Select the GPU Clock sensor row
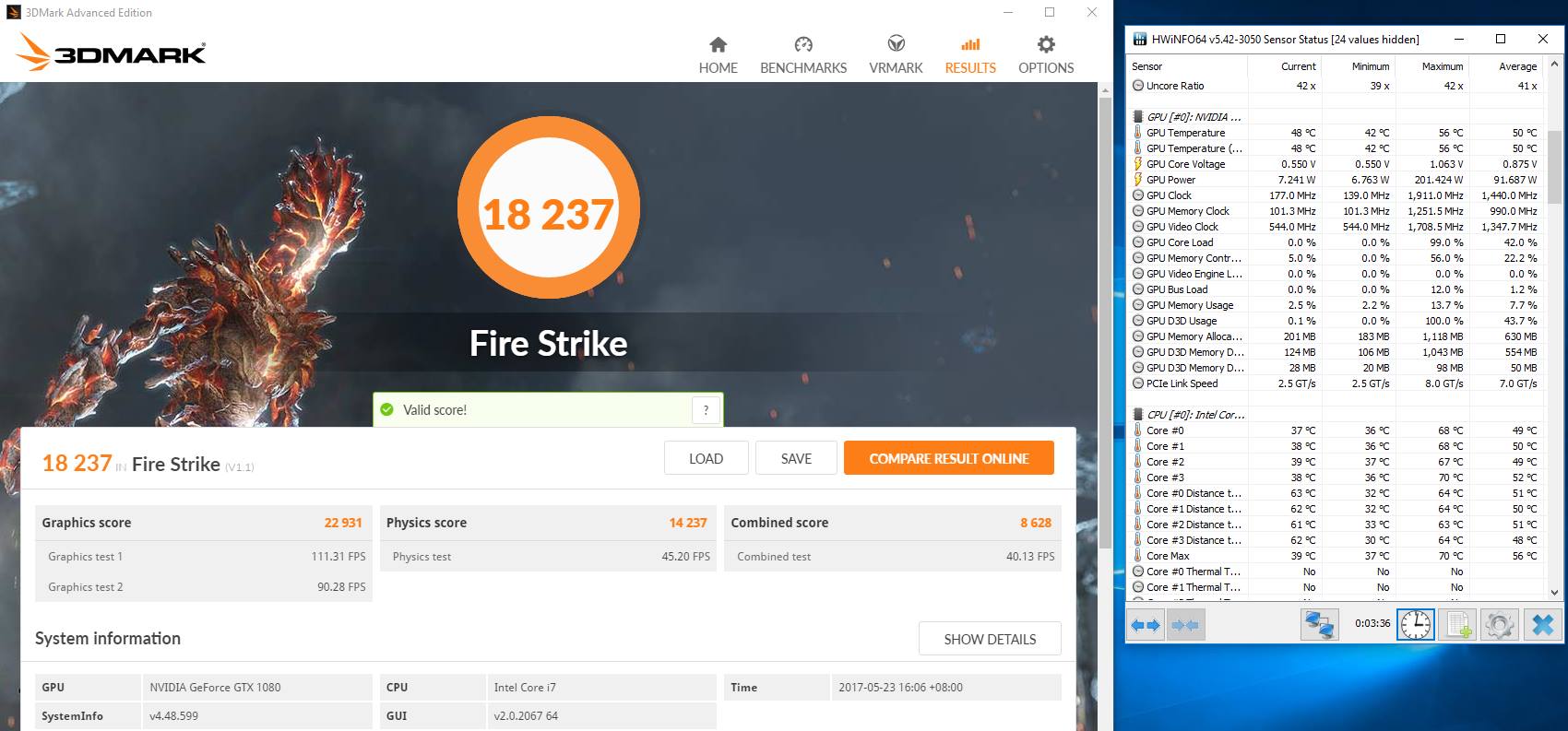 click(x=1336, y=195)
